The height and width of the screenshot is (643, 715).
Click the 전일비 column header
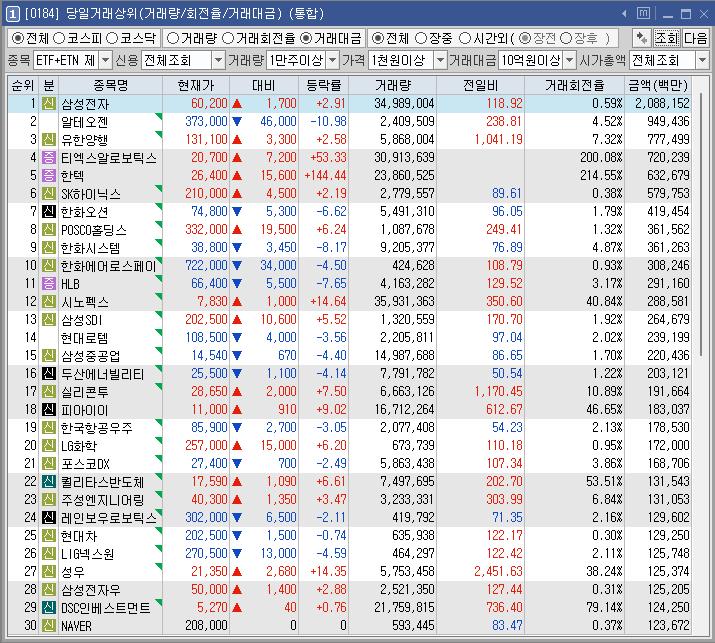tap(480, 85)
